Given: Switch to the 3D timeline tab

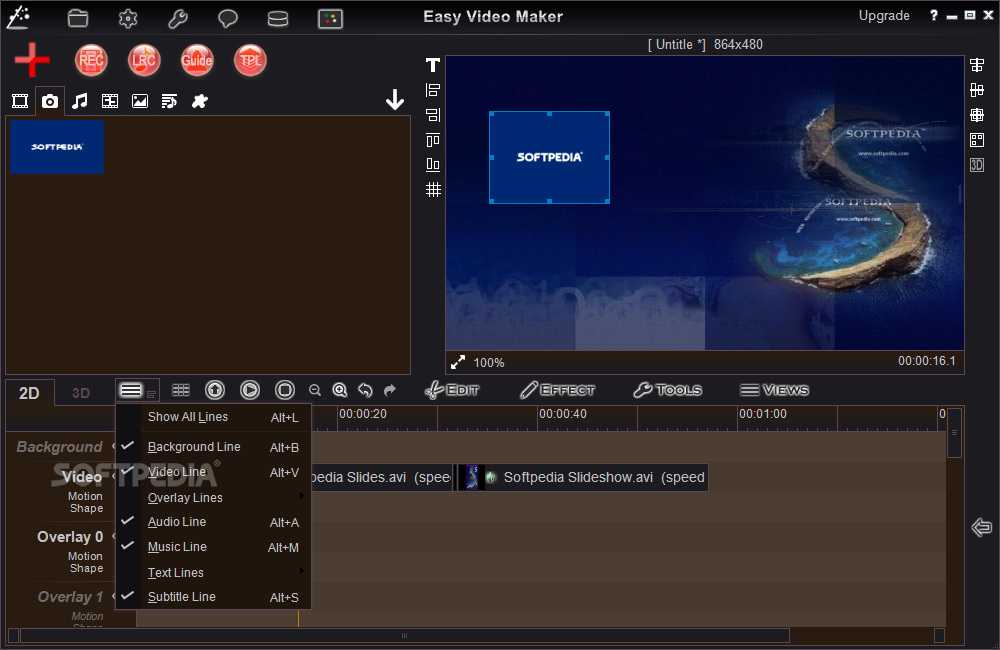Looking at the screenshot, I should click(x=80, y=393).
